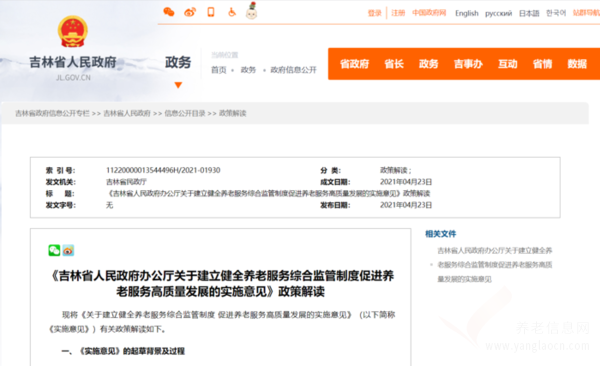
Task: Open the mobile phone version icon
Action: pos(211,12)
